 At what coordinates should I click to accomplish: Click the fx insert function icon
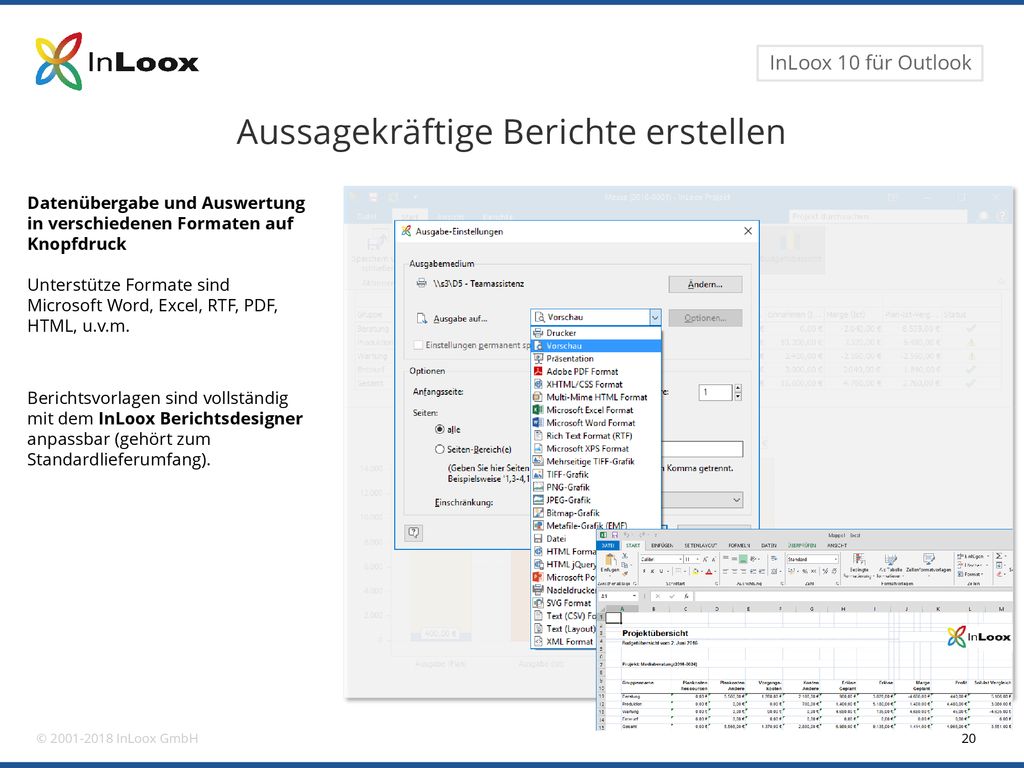686,596
